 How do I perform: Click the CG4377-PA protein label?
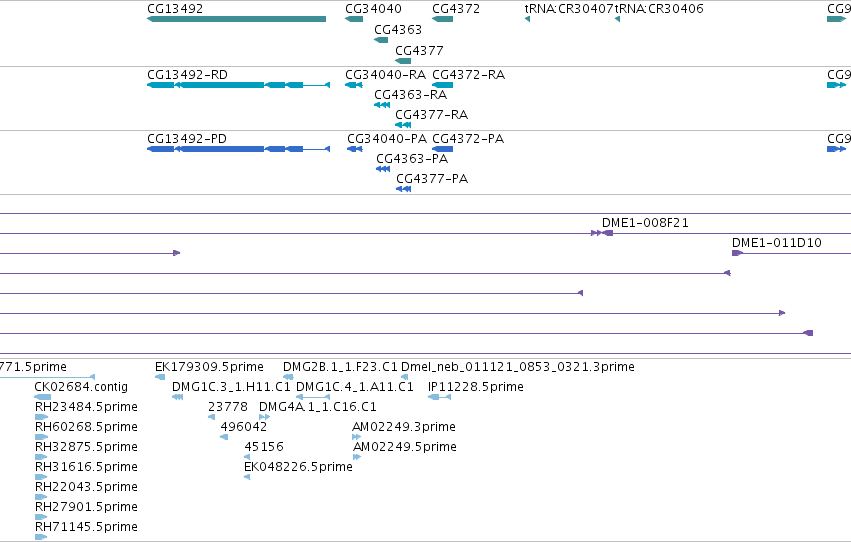432,178
